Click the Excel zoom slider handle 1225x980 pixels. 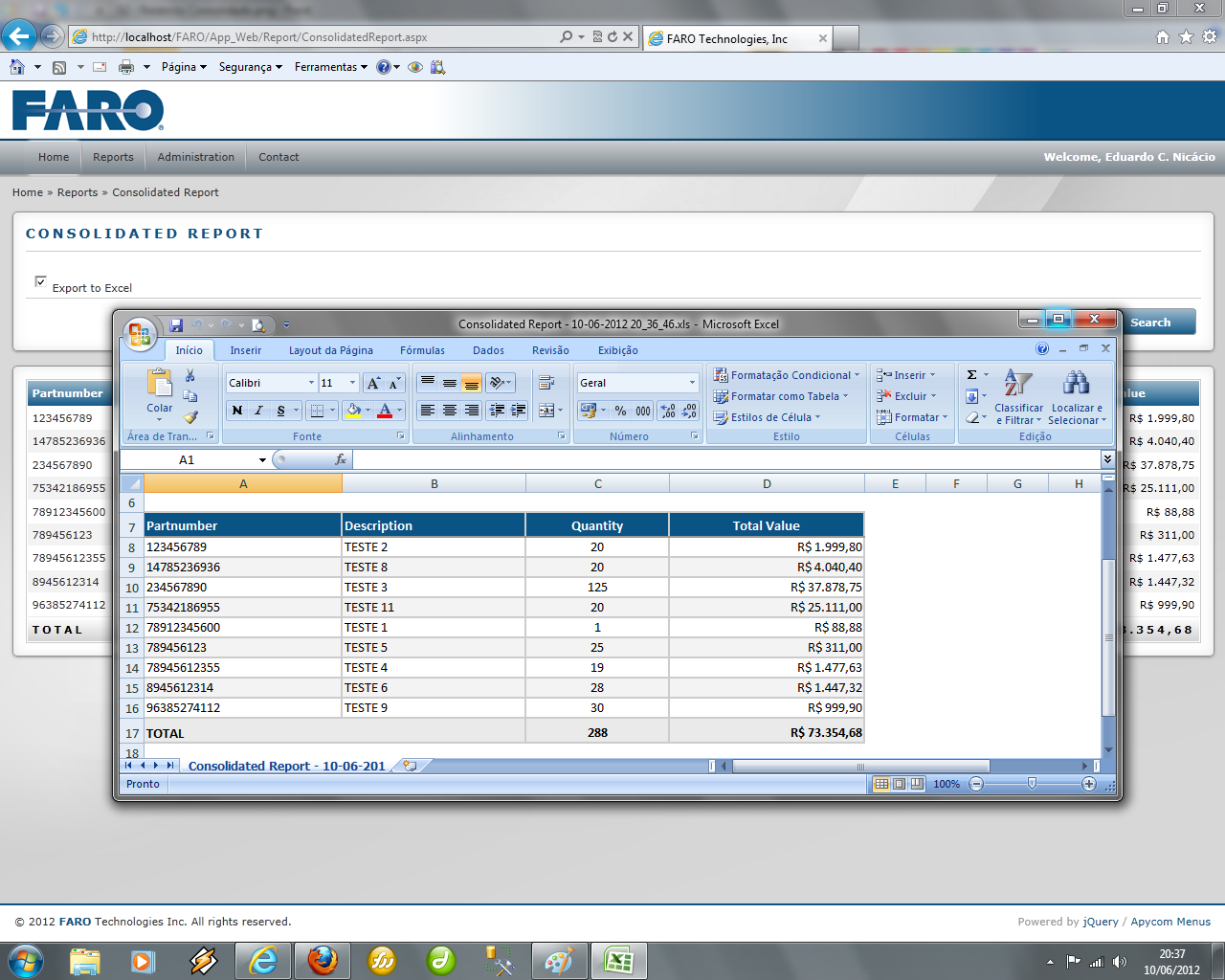1032,784
